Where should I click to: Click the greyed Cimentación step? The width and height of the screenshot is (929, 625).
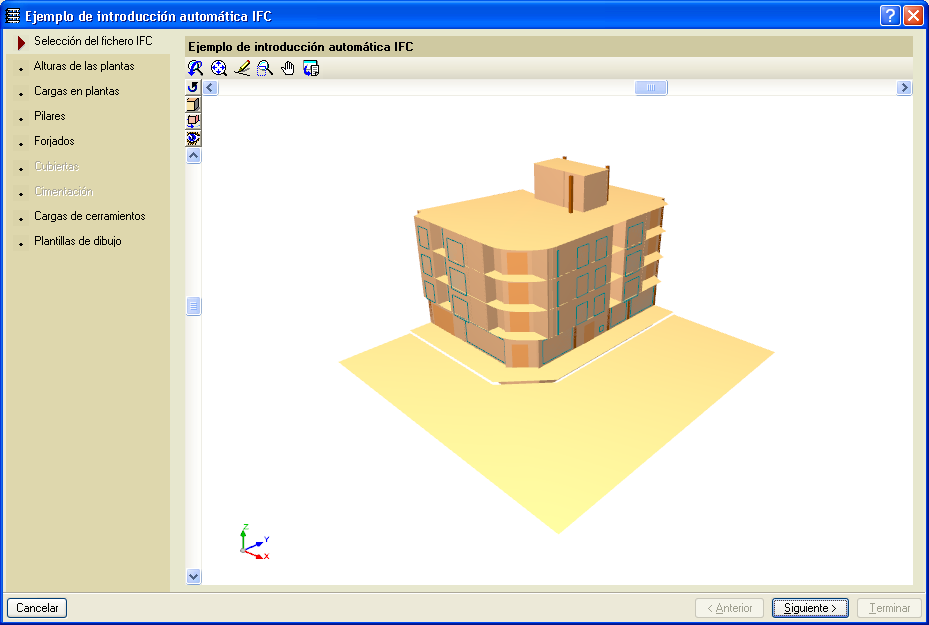63,191
